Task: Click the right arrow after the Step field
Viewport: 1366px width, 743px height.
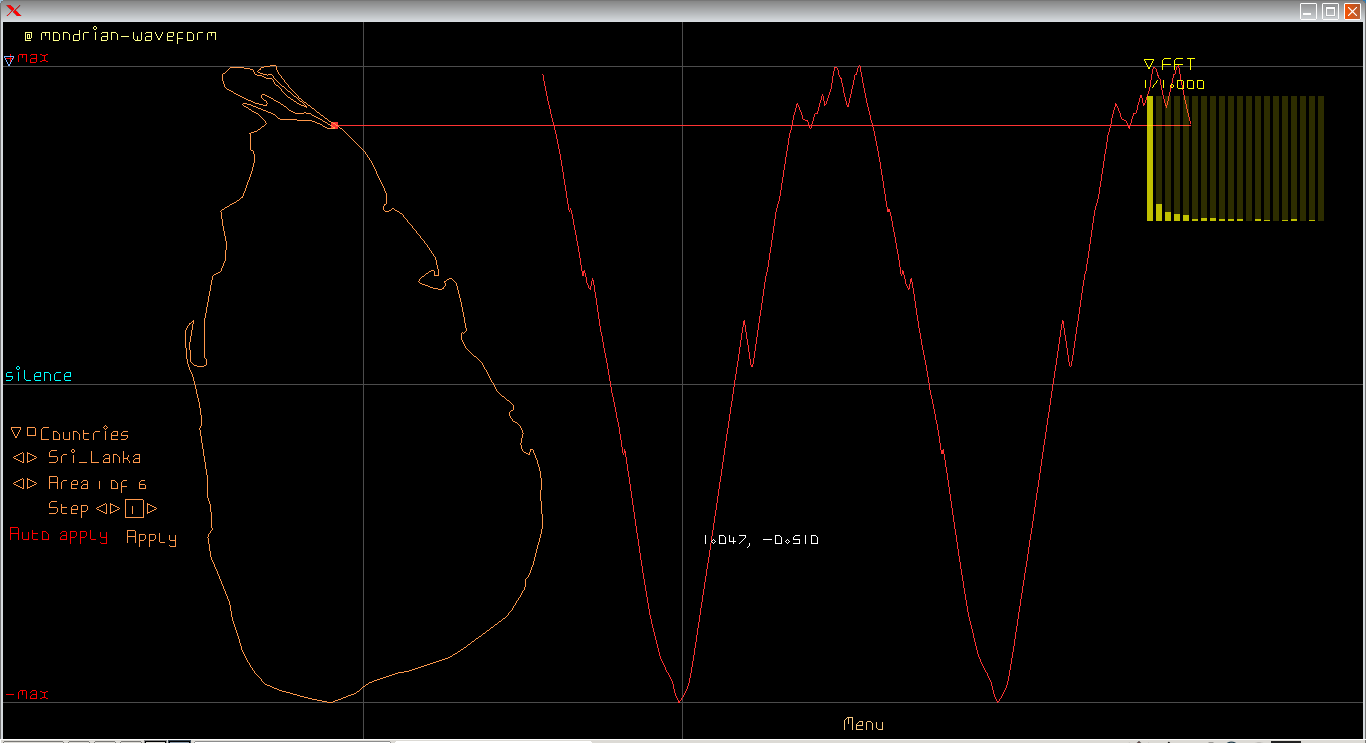Action: [x=152, y=508]
